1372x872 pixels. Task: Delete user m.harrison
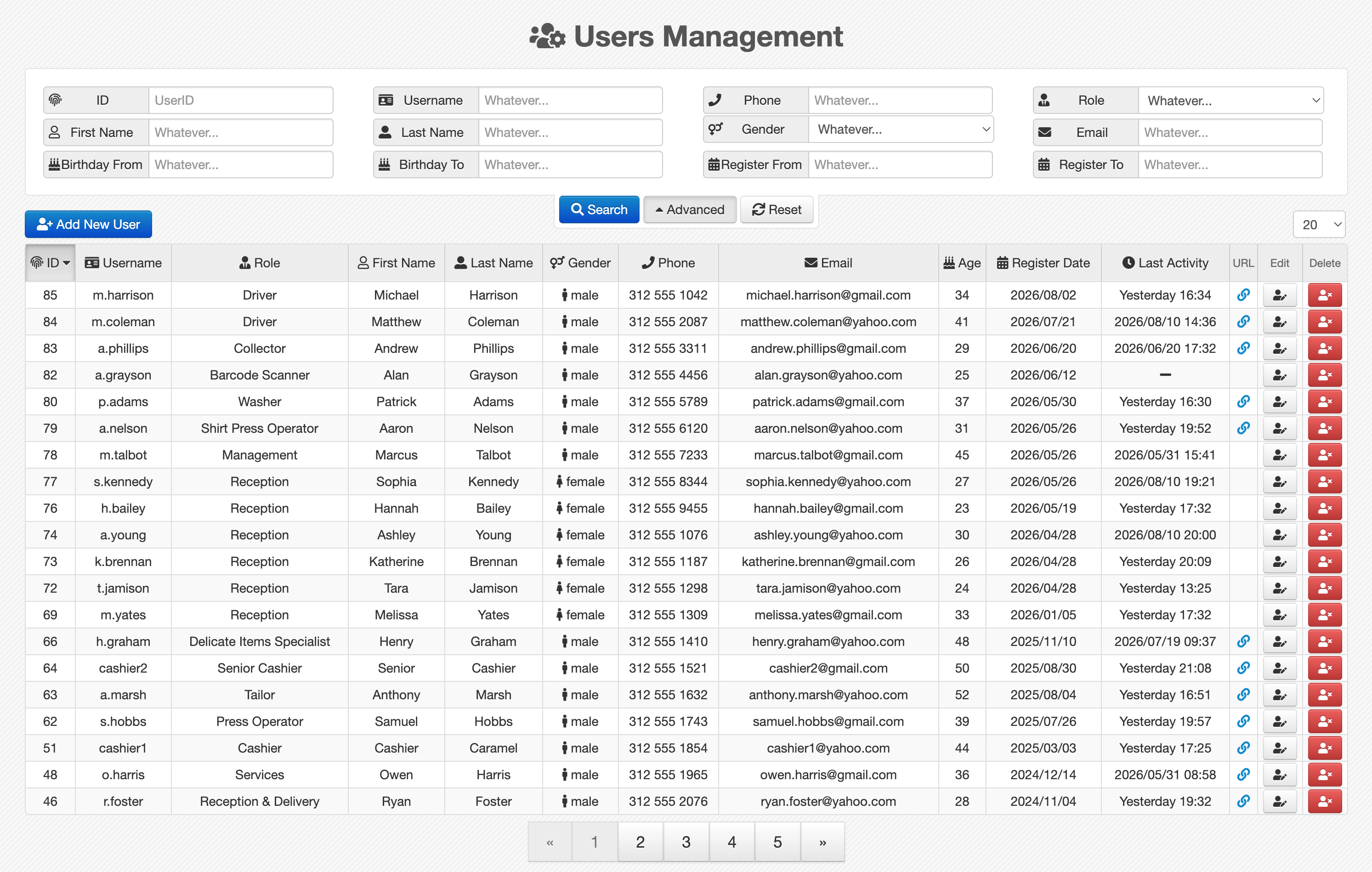[x=1325, y=295]
